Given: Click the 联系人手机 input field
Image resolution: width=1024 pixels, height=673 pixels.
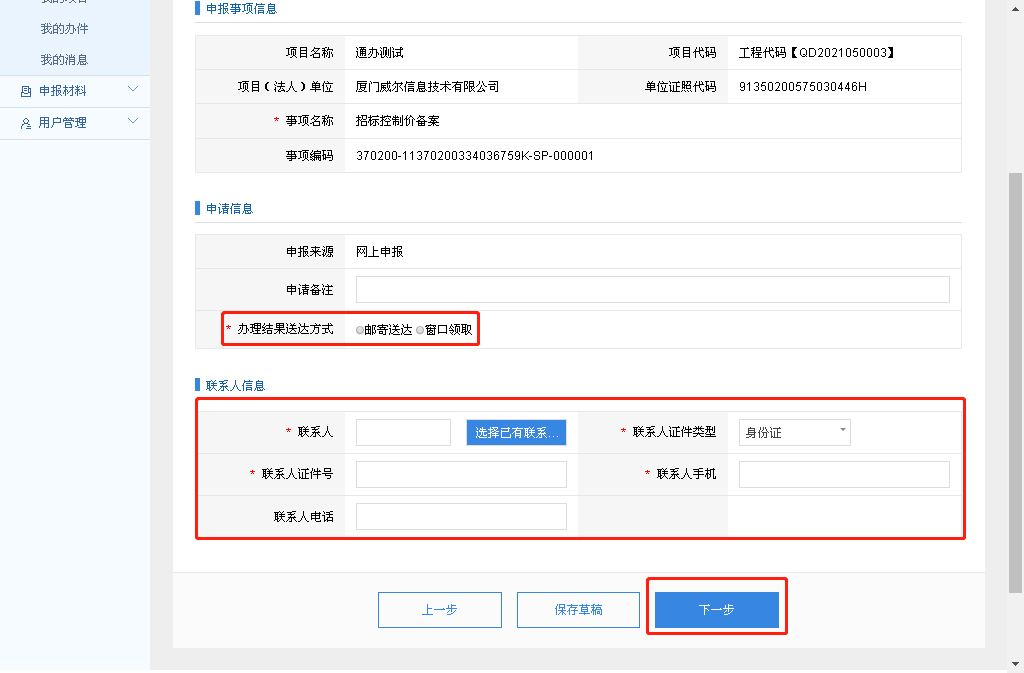Looking at the screenshot, I should tap(843, 475).
